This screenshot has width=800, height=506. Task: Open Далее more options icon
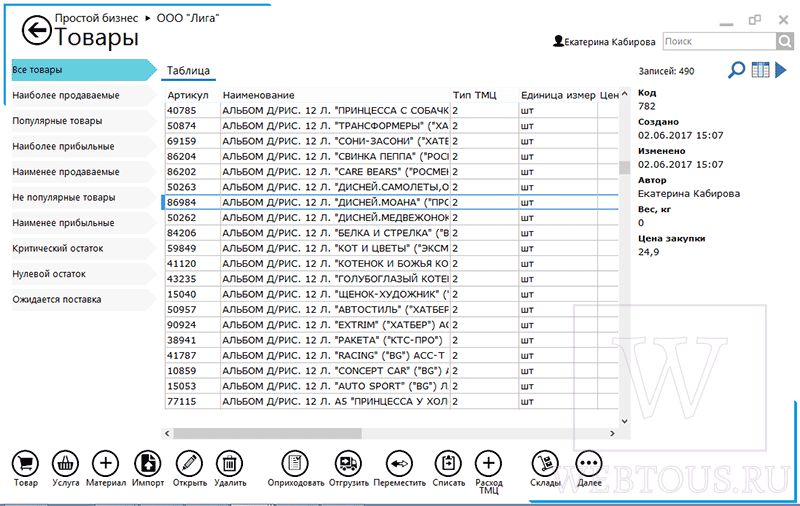[x=589, y=464]
